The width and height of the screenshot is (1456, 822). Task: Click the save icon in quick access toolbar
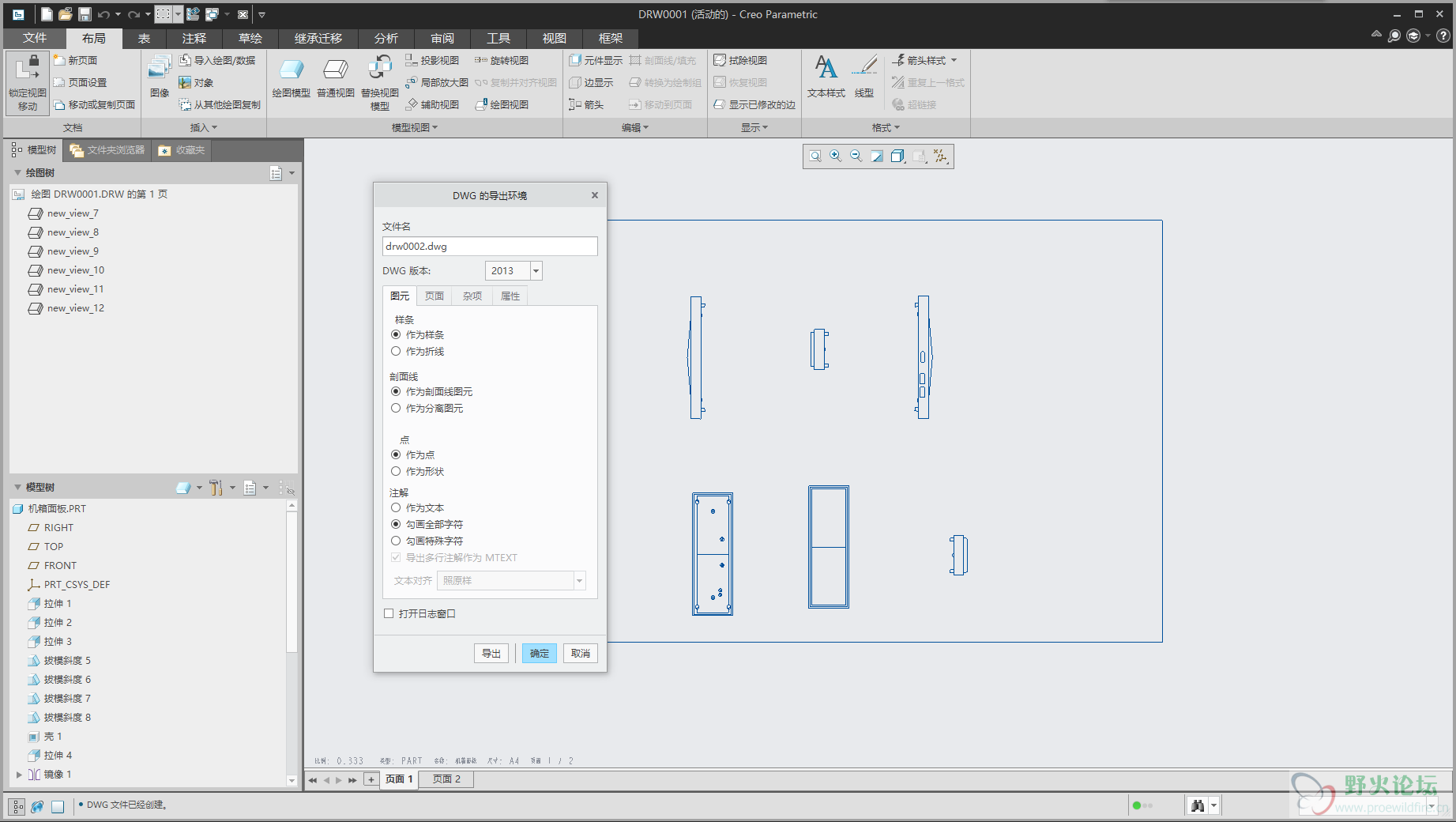point(85,14)
